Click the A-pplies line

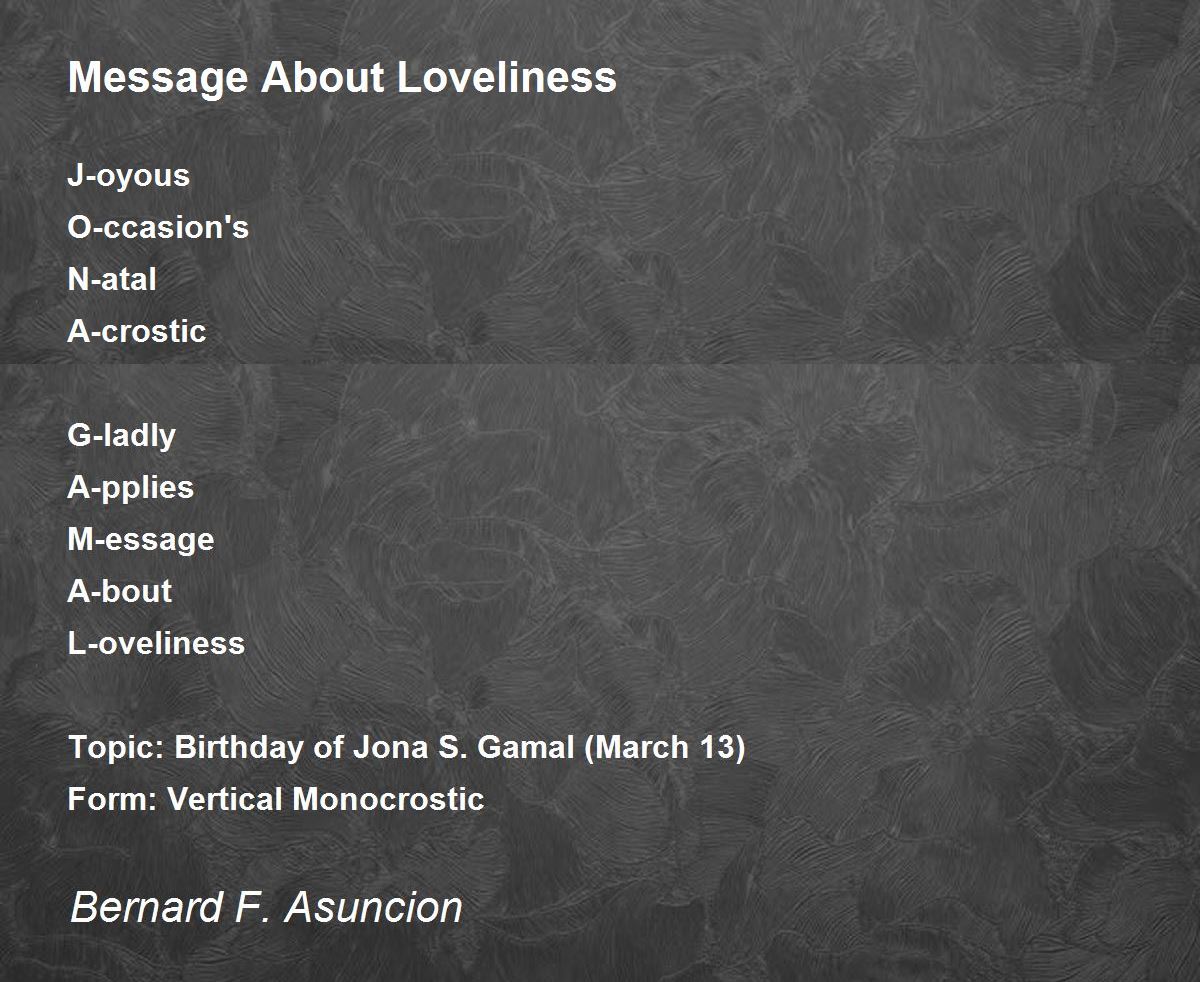(131, 488)
